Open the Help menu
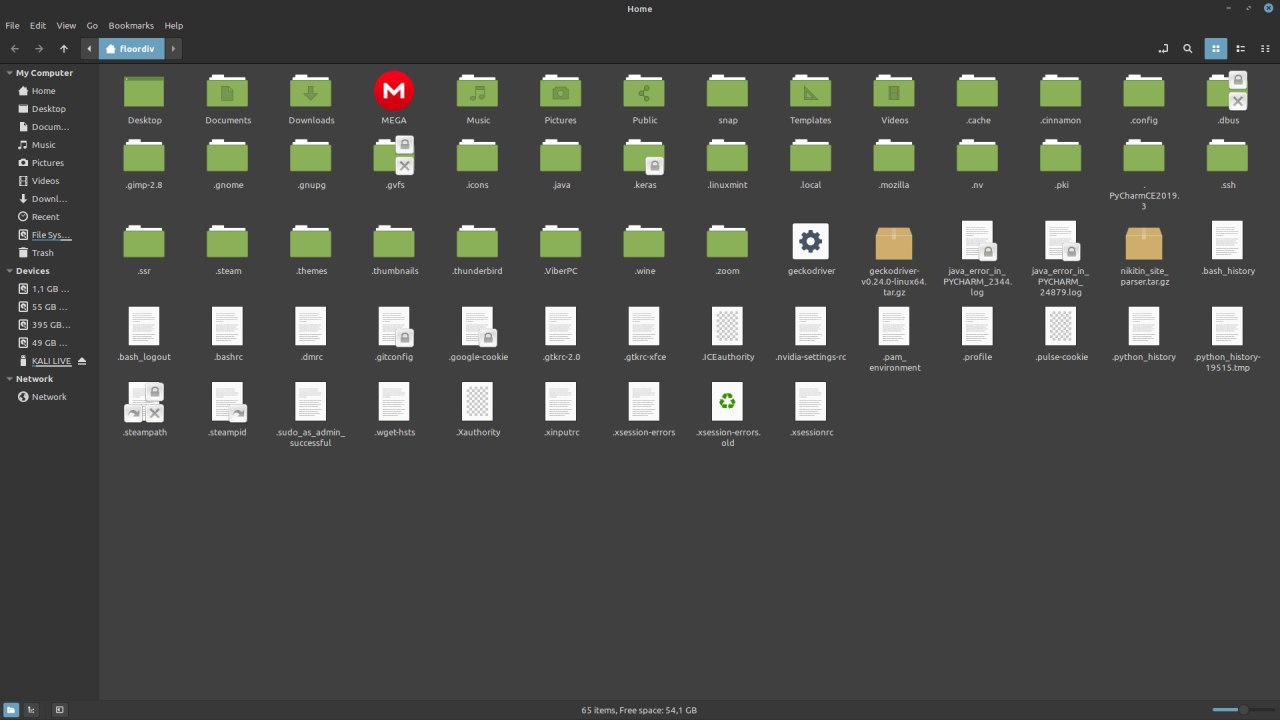Screen dimensions: 1280x720 click(x=174, y=25)
